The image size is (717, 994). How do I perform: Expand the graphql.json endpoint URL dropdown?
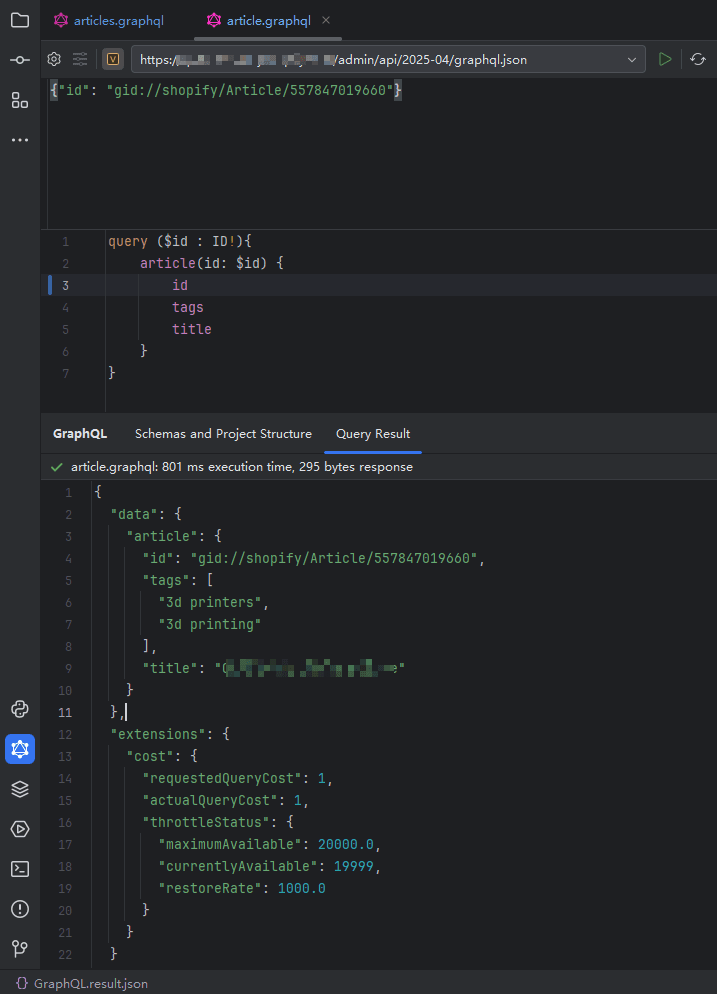tap(632, 60)
